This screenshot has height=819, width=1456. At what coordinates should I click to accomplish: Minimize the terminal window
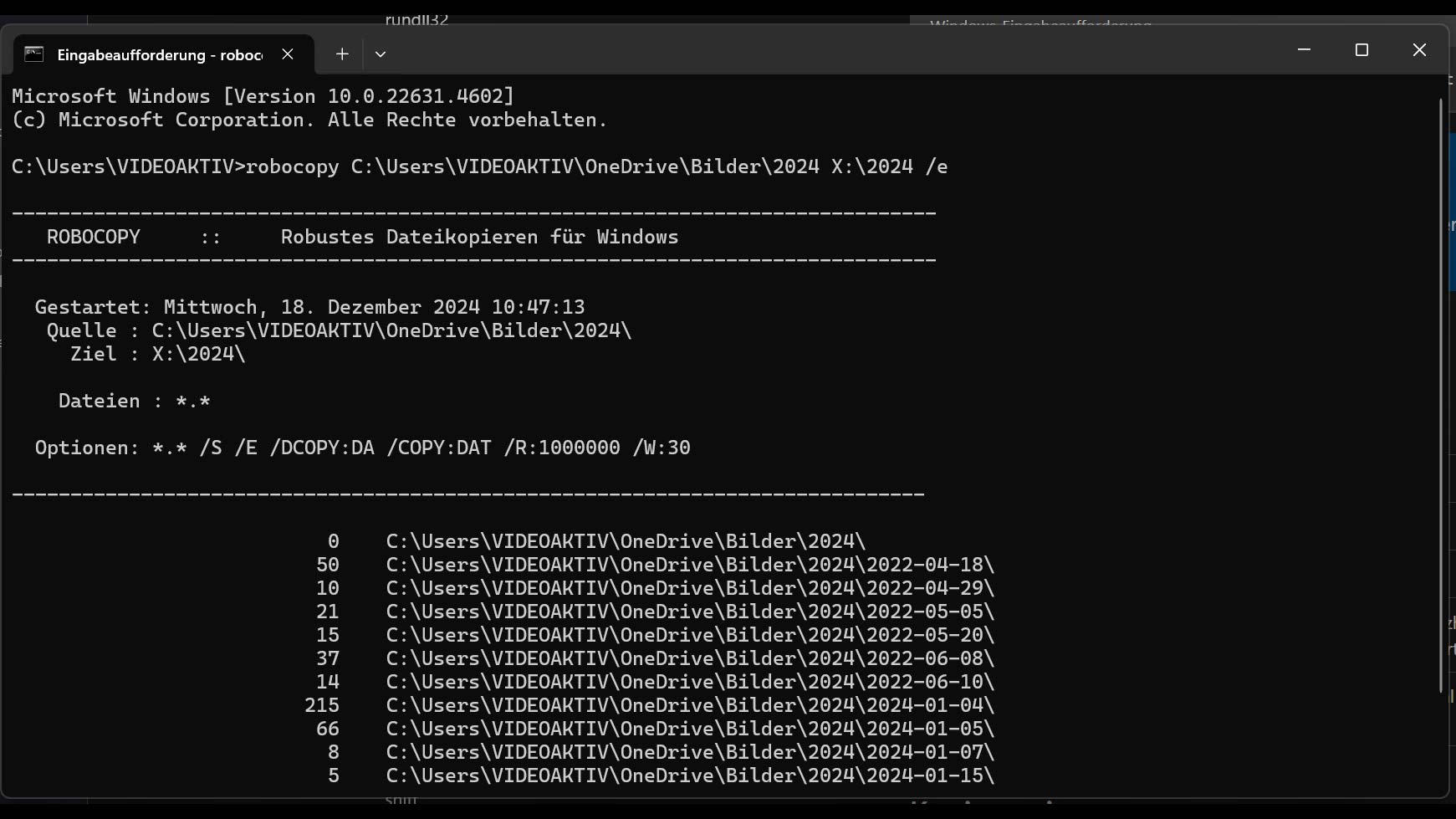tap(1304, 50)
